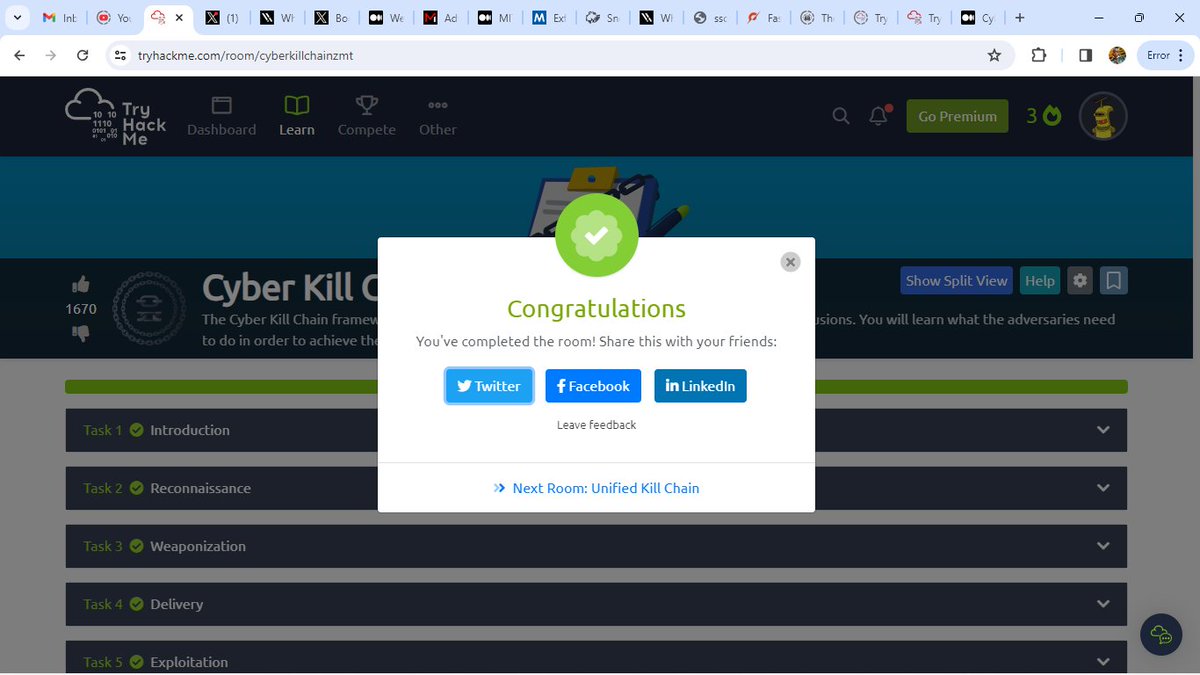Open room options gear icon
1200x675 pixels.
pyautogui.click(x=1079, y=281)
